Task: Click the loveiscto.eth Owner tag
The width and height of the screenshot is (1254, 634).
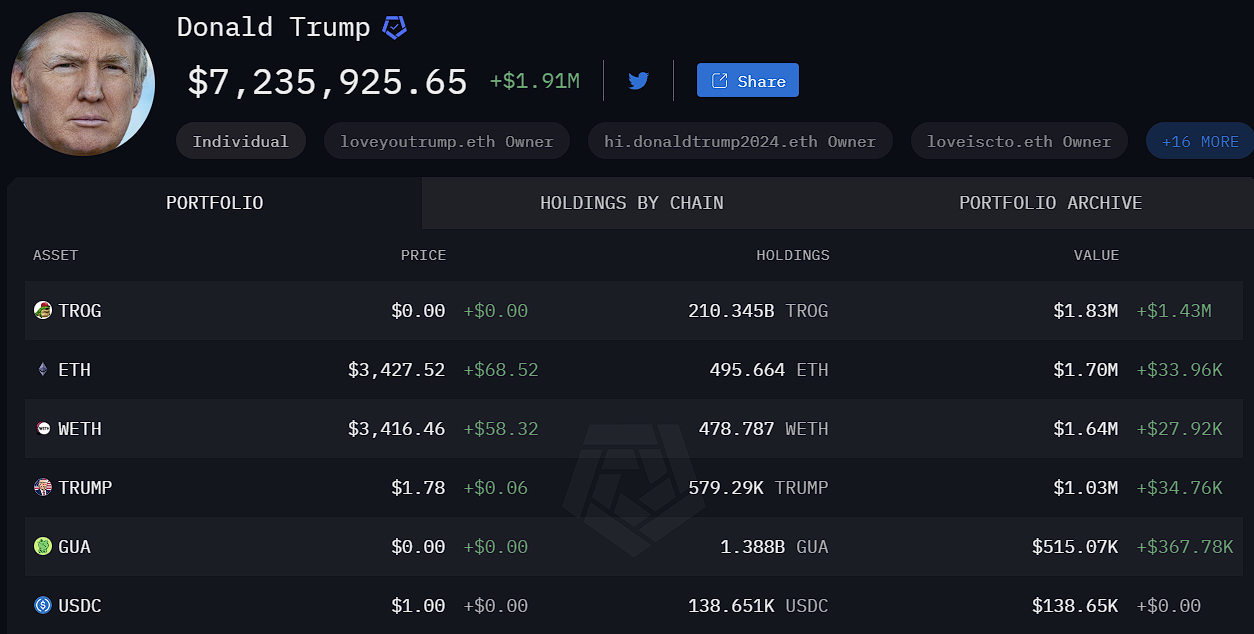Action: [x=1018, y=142]
